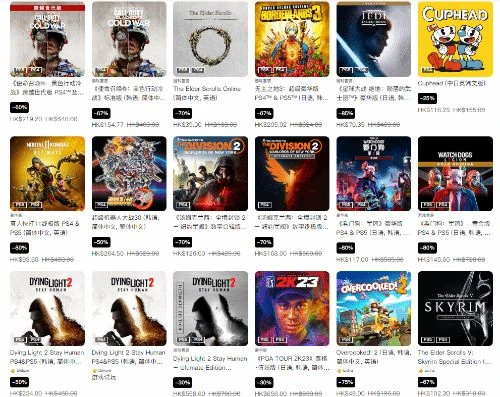The image size is (500, 397).
Task: Open the Cuphead game cover
Action: click(455, 39)
